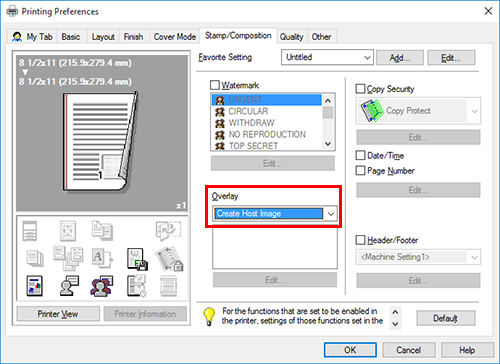
Task: Click the rotating pages icon with dashed outline
Action: coord(168,231)
